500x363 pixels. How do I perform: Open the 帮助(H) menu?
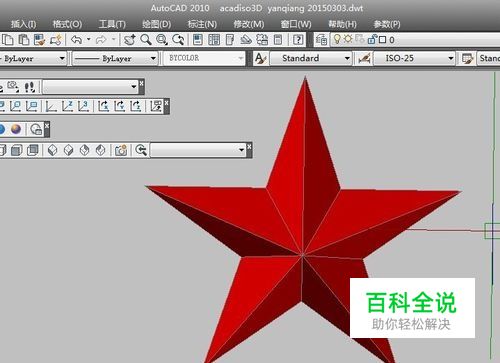pos(342,24)
